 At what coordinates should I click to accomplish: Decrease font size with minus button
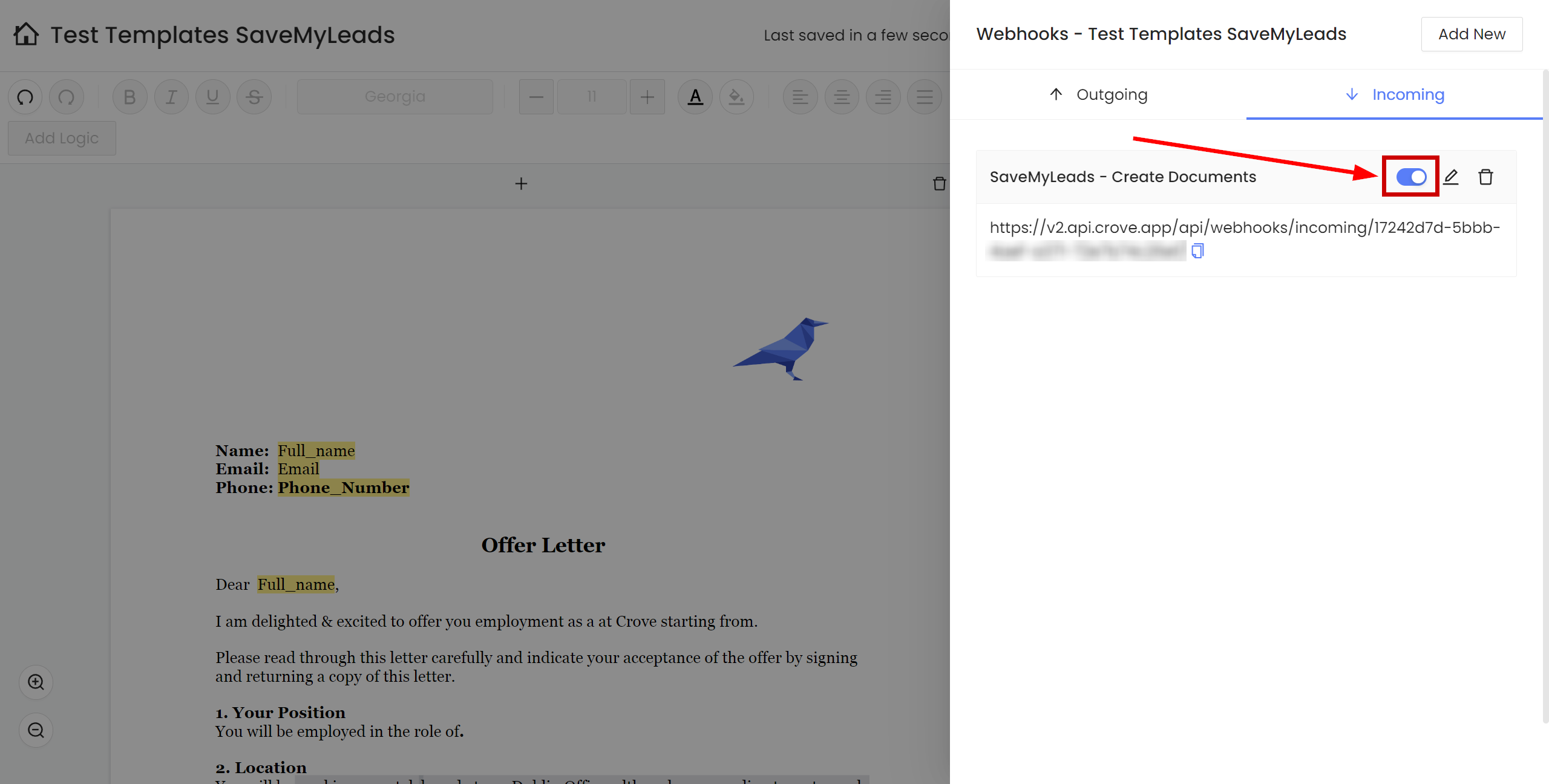[536, 97]
